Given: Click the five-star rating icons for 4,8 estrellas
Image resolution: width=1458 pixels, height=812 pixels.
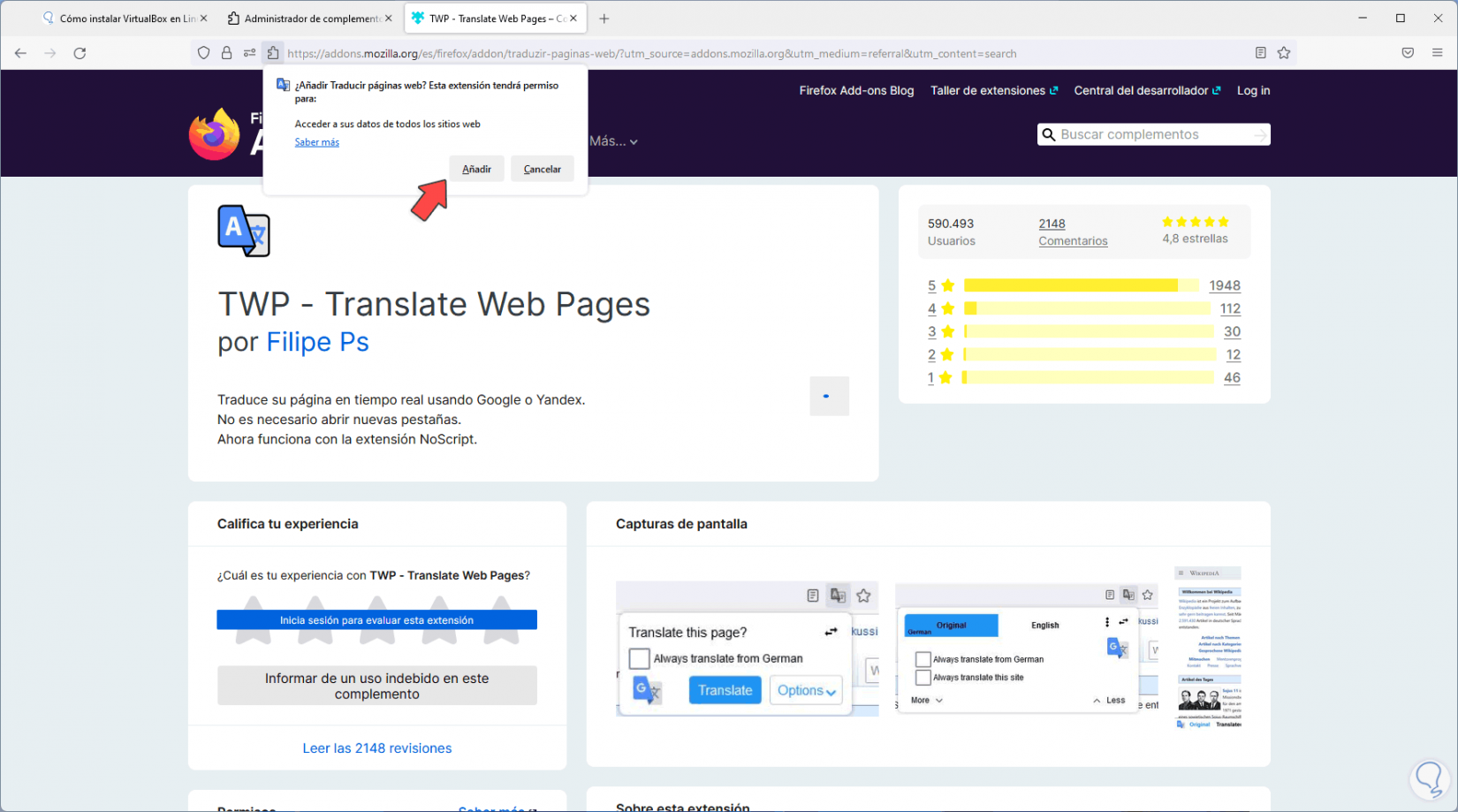Looking at the screenshot, I should coord(1196,222).
